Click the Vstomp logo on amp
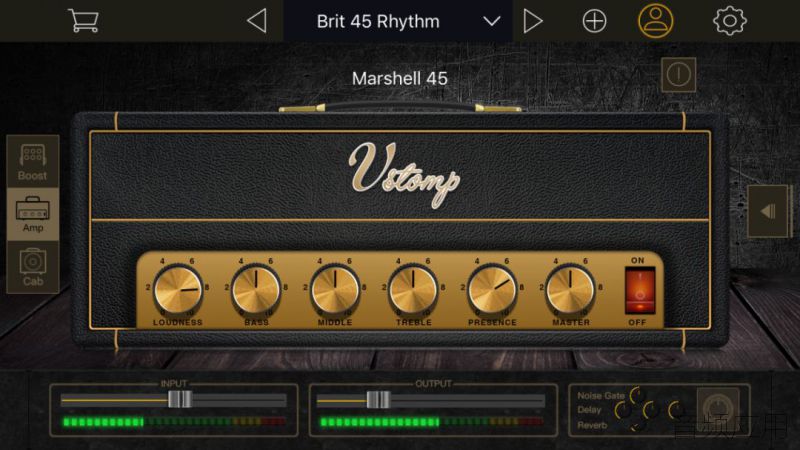 tap(404, 174)
